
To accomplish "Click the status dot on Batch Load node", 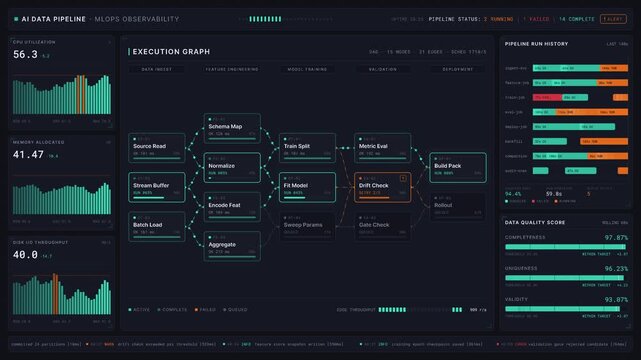I will [135, 218].
